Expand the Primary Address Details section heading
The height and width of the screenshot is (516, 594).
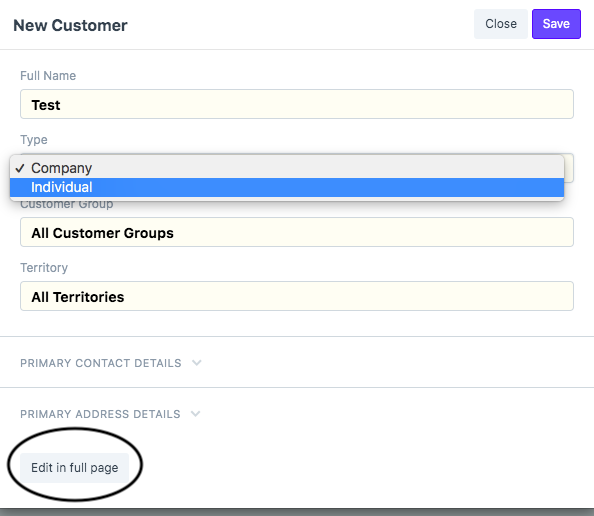(x=100, y=414)
